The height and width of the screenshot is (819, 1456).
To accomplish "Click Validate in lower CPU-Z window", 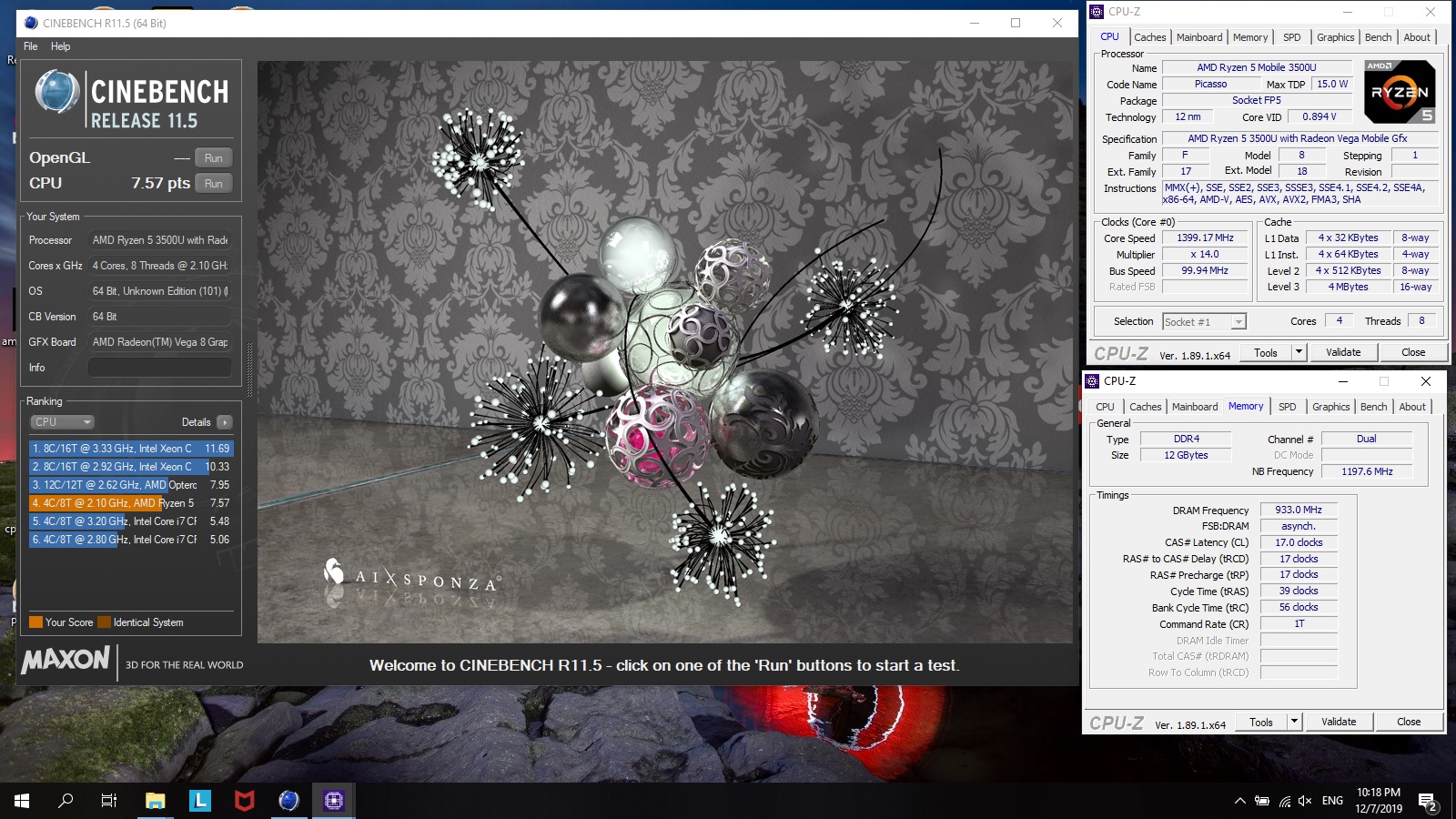I will pos(1339,723).
